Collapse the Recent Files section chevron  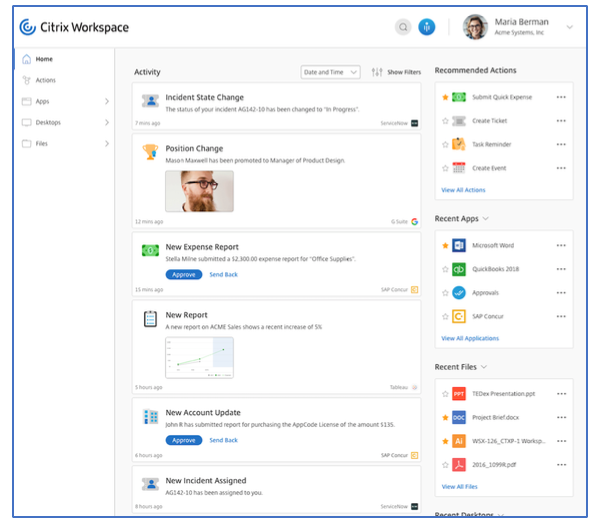(x=484, y=367)
